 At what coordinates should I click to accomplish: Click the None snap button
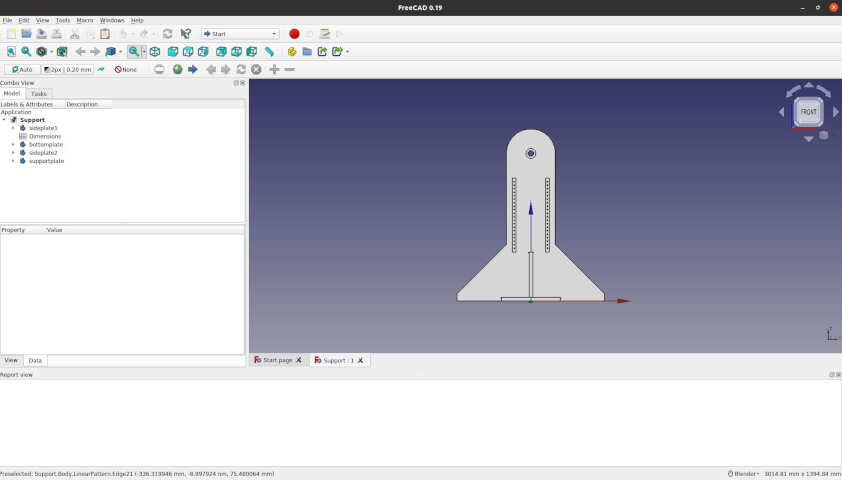pyautogui.click(x=126, y=69)
